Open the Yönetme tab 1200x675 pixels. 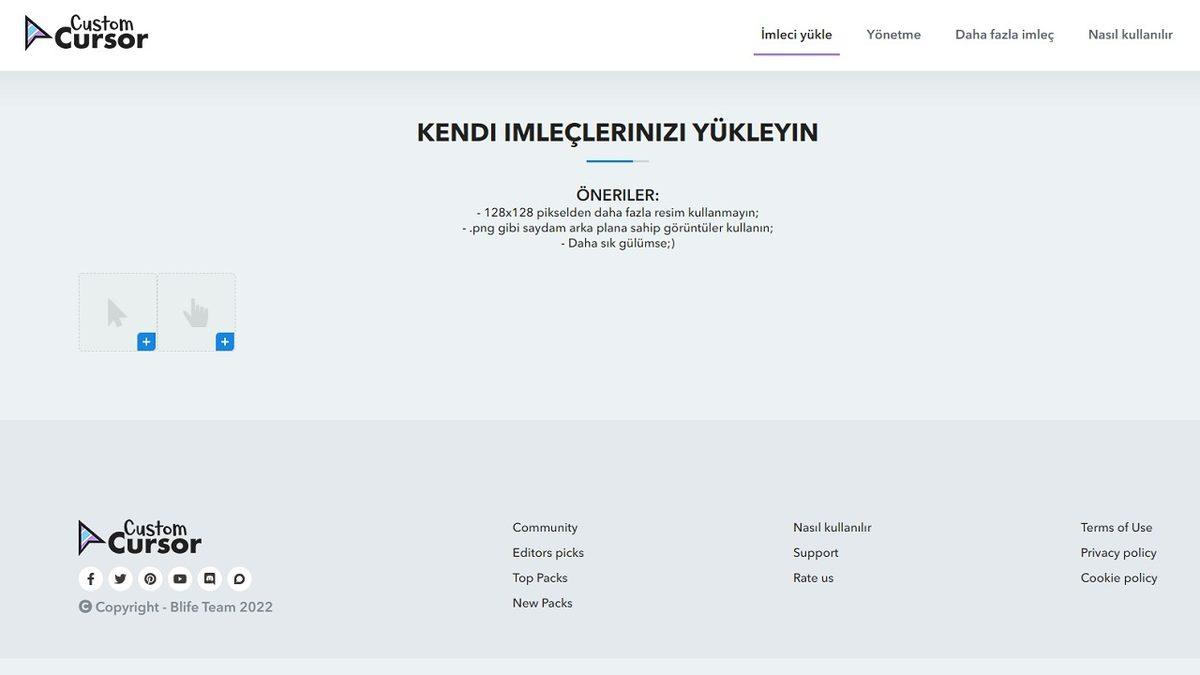(893, 35)
